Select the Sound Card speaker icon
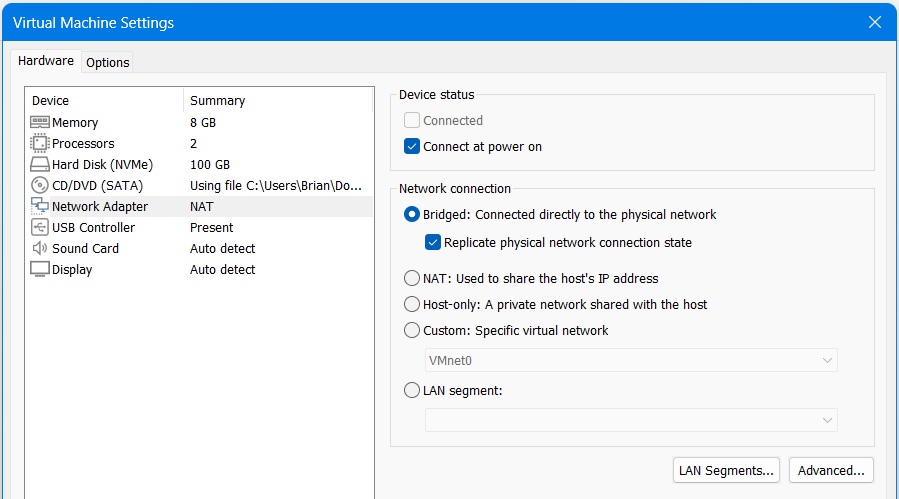The image size is (899, 499). 40,248
